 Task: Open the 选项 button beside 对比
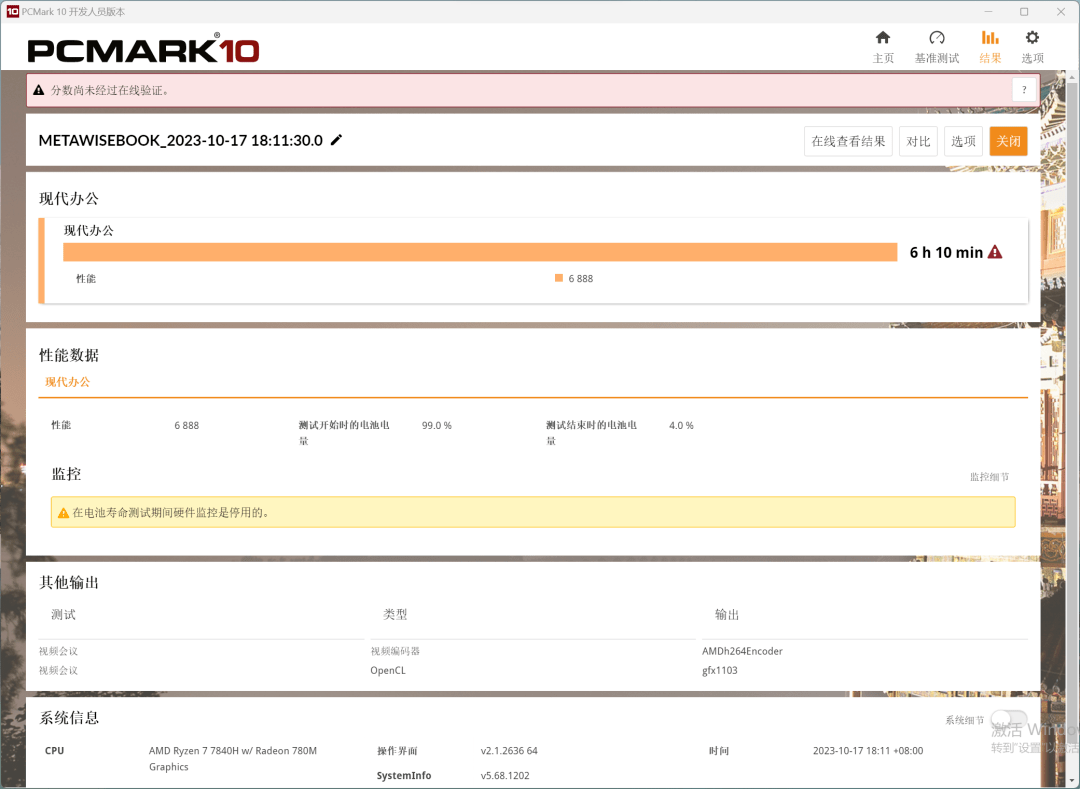963,141
